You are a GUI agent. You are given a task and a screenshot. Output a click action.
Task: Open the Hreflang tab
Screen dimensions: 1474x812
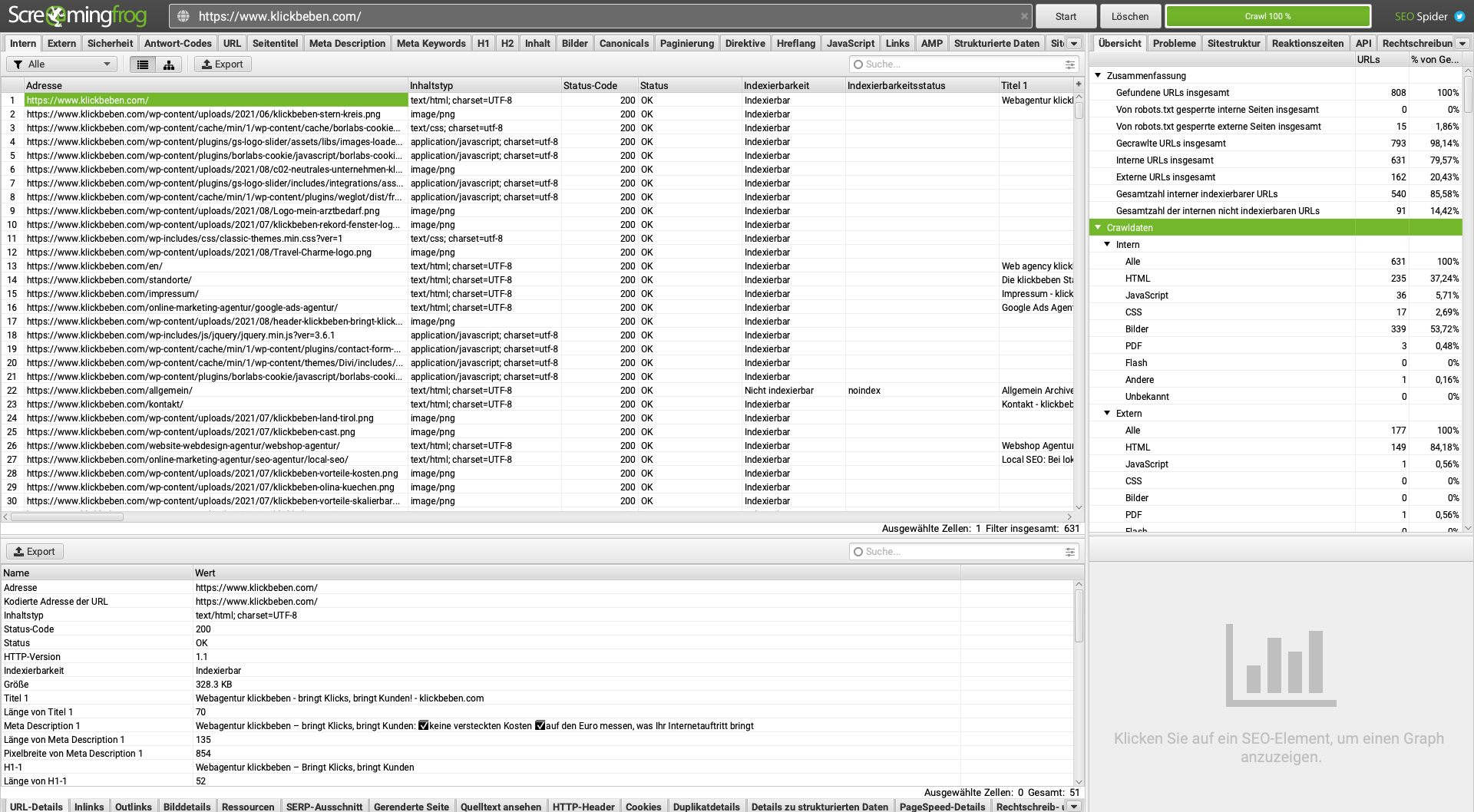(x=795, y=44)
